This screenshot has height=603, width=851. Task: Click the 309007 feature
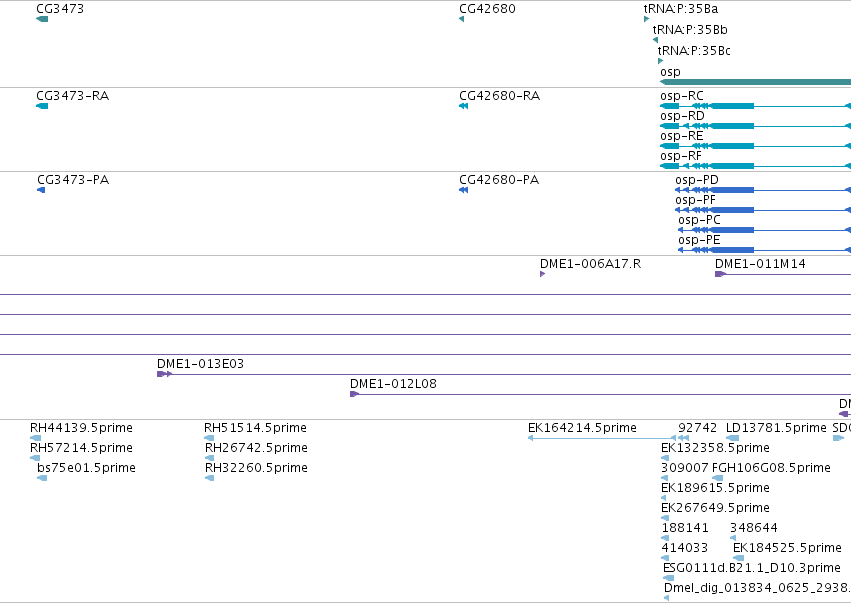[x=665, y=478]
